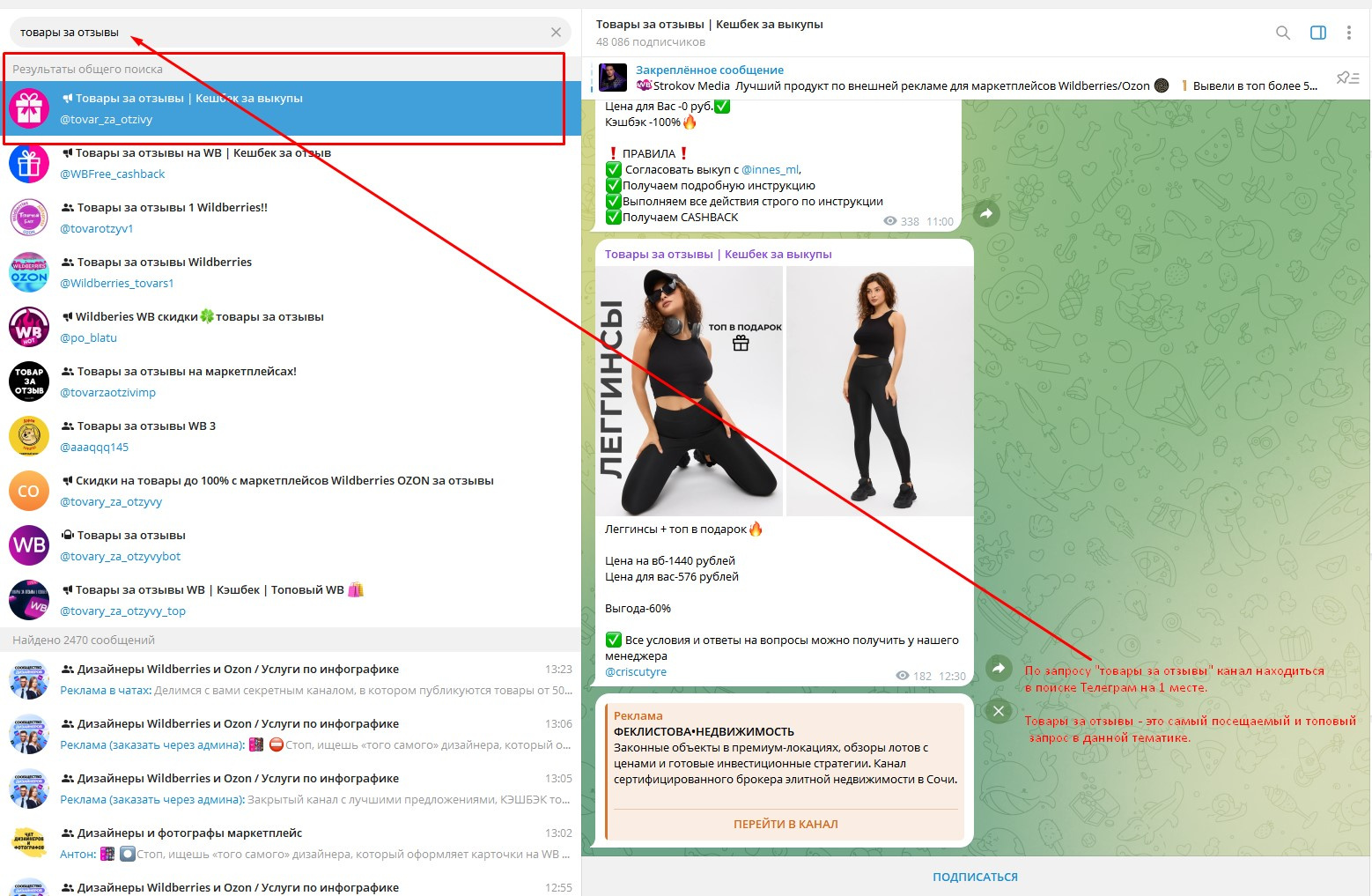Click 'ПЕРЕЙТИ В КАНАЛ' ad button

click(x=786, y=825)
